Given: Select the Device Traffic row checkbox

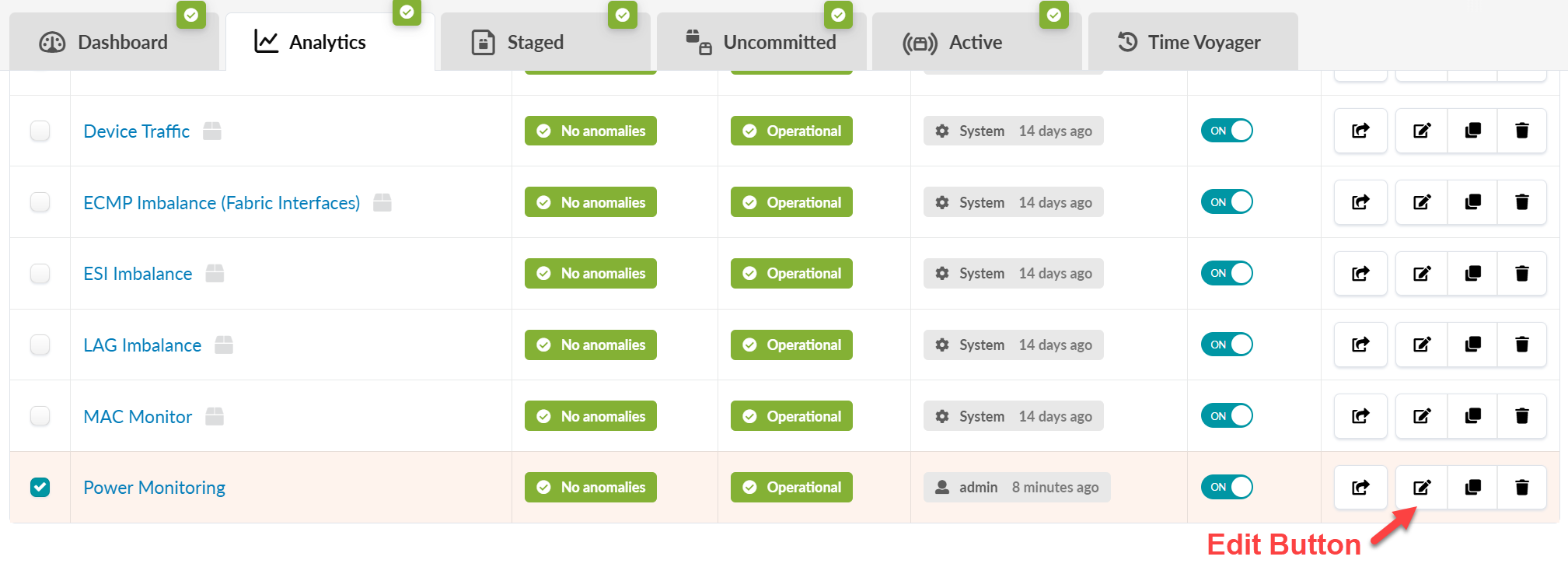Looking at the screenshot, I should pos(40,131).
